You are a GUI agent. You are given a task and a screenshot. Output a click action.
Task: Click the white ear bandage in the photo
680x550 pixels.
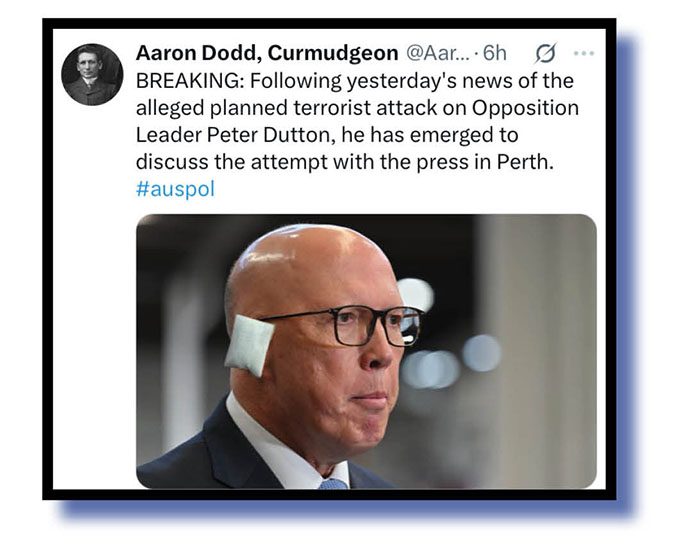click(249, 345)
